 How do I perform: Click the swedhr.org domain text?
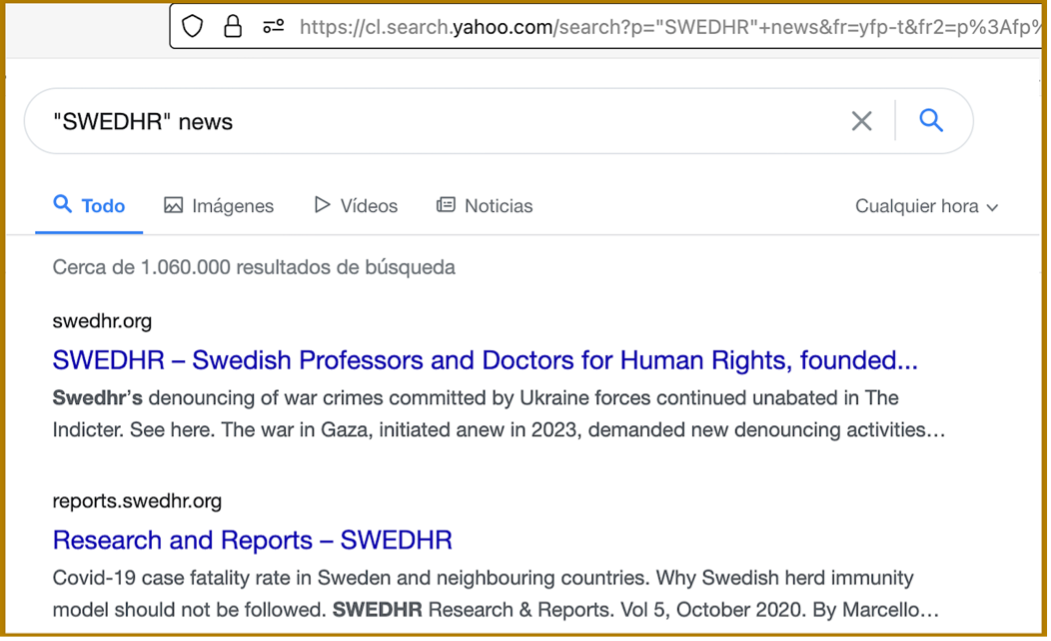[x=102, y=321]
